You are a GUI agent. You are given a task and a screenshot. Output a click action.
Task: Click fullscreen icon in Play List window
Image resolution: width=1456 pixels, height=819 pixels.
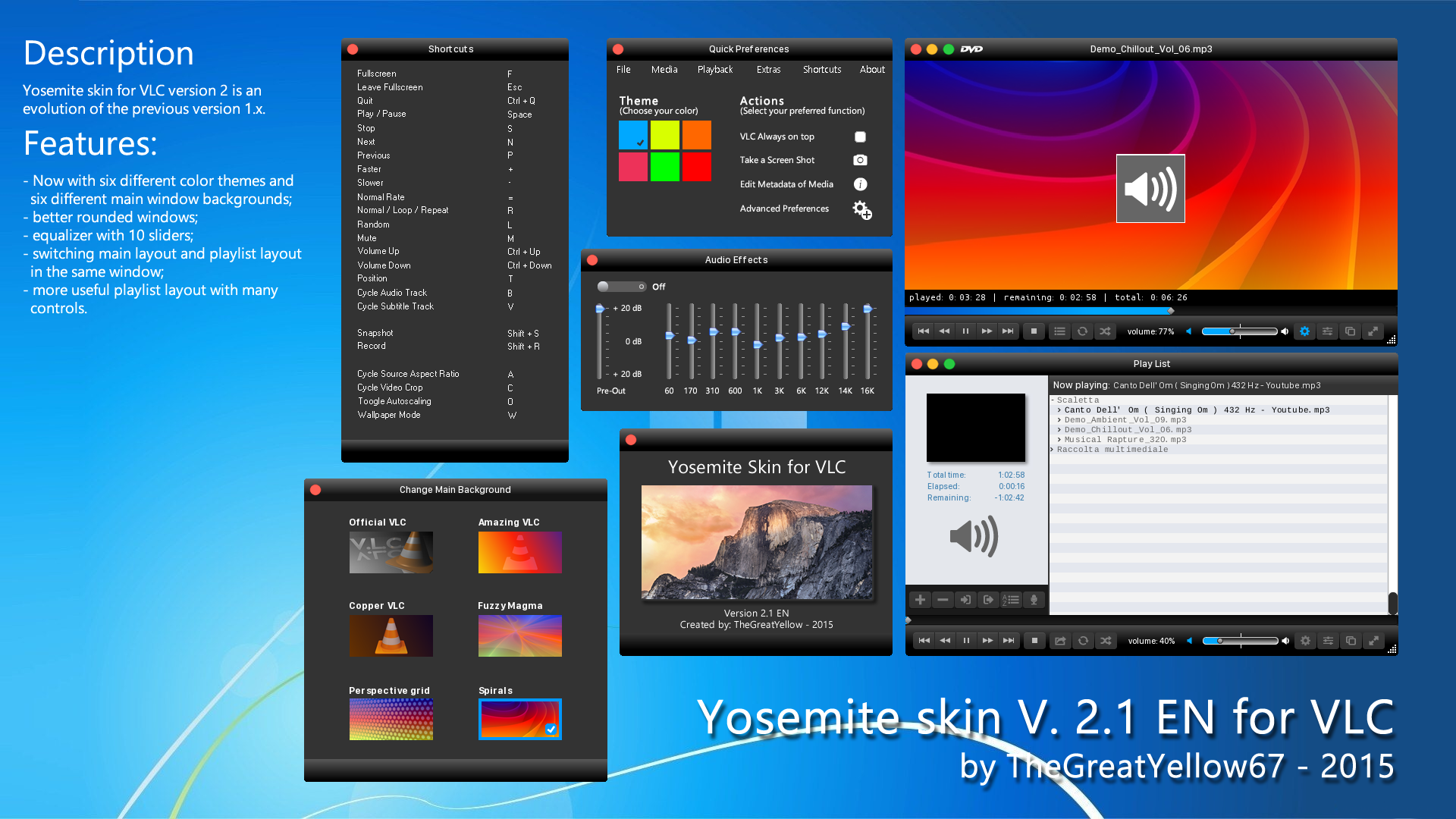pos(1373,641)
